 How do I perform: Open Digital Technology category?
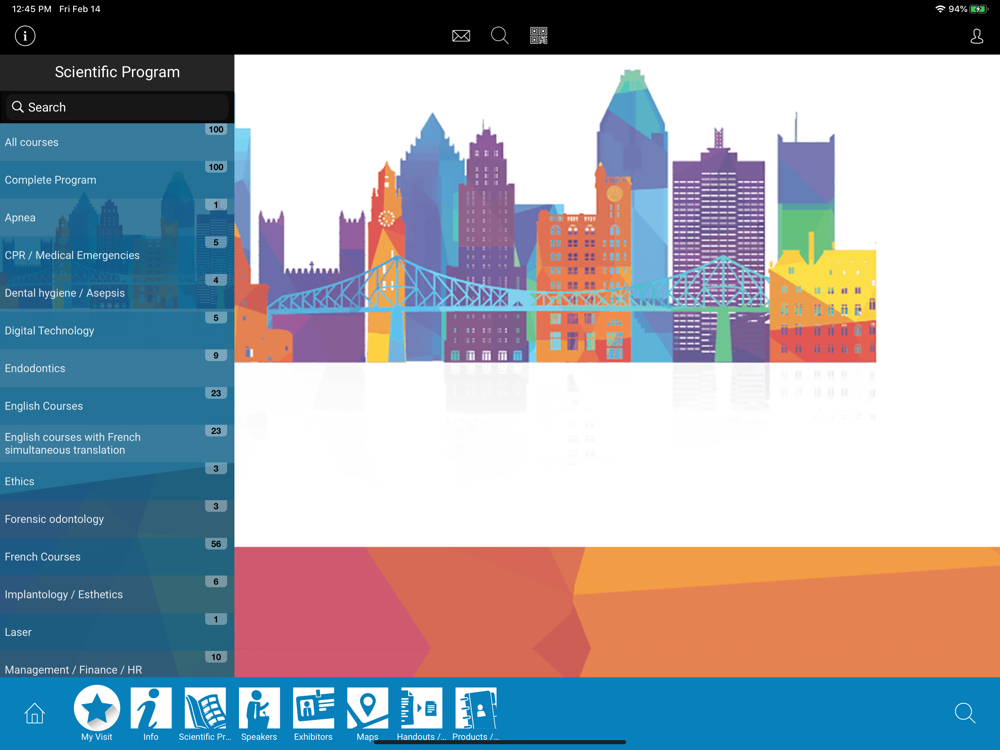pos(117,330)
